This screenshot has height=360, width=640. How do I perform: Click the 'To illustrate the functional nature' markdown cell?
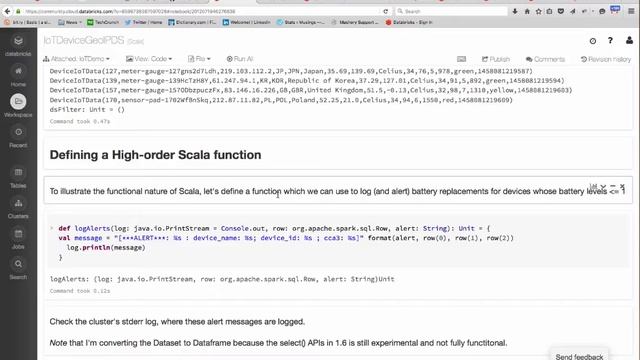click(x=338, y=191)
